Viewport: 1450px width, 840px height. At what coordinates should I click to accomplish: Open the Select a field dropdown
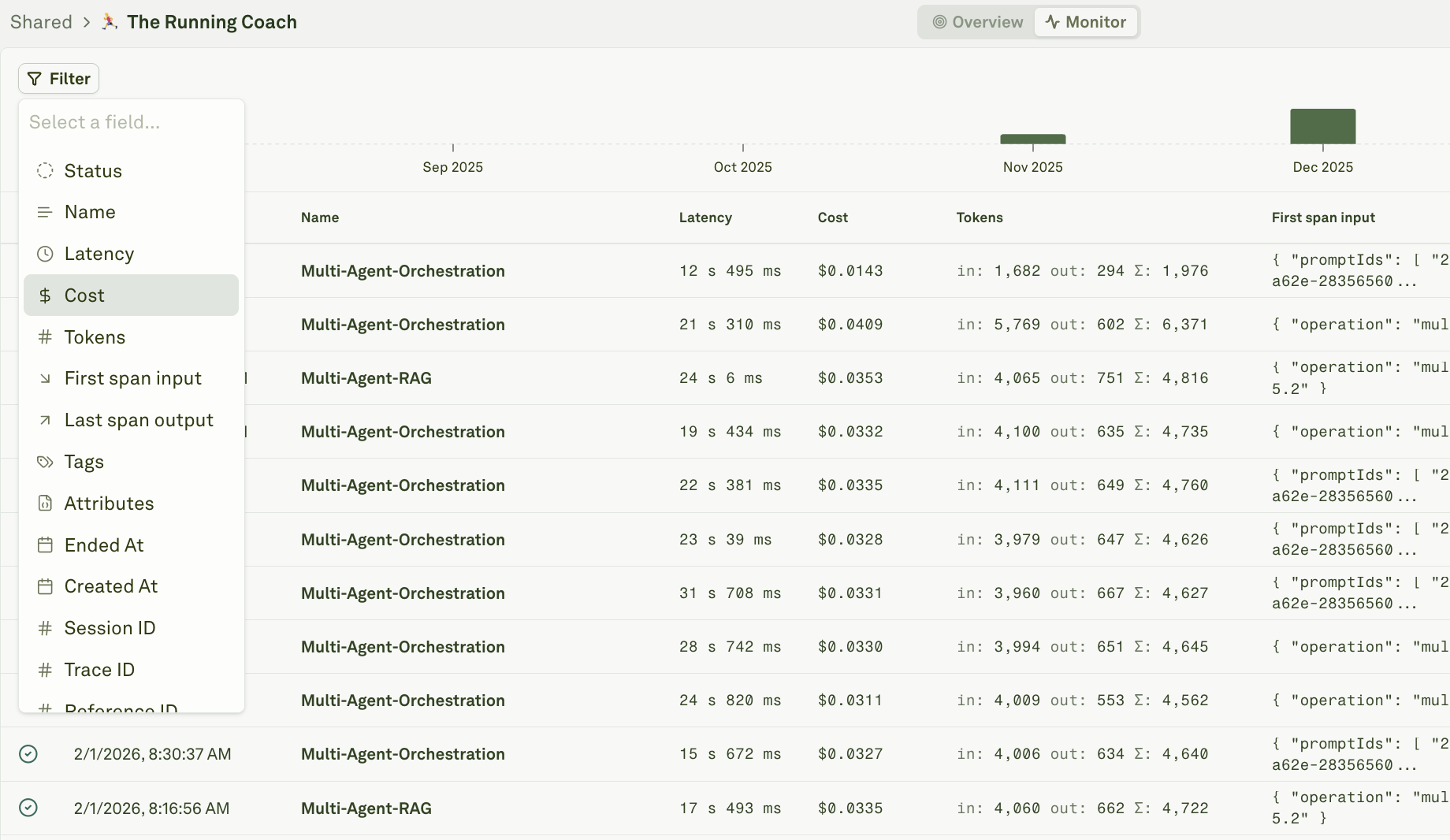tap(95, 122)
